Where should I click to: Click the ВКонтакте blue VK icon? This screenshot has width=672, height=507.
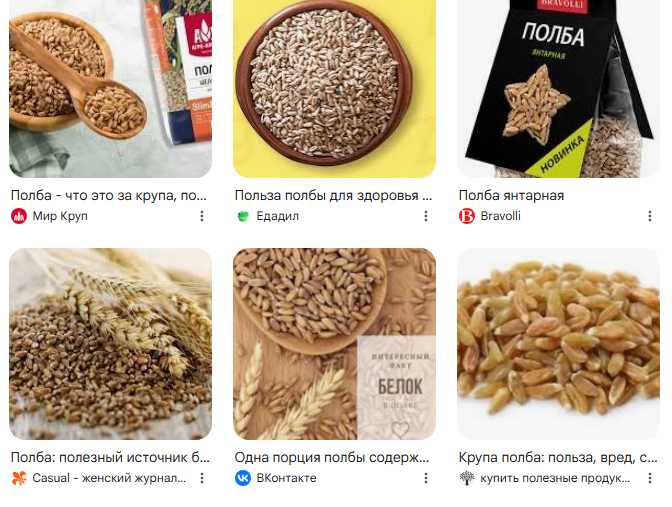pyautogui.click(x=243, y=478)
